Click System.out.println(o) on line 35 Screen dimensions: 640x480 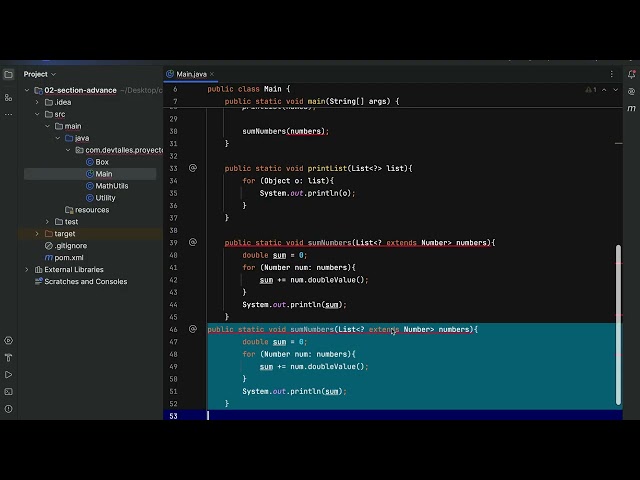(307, 193)
